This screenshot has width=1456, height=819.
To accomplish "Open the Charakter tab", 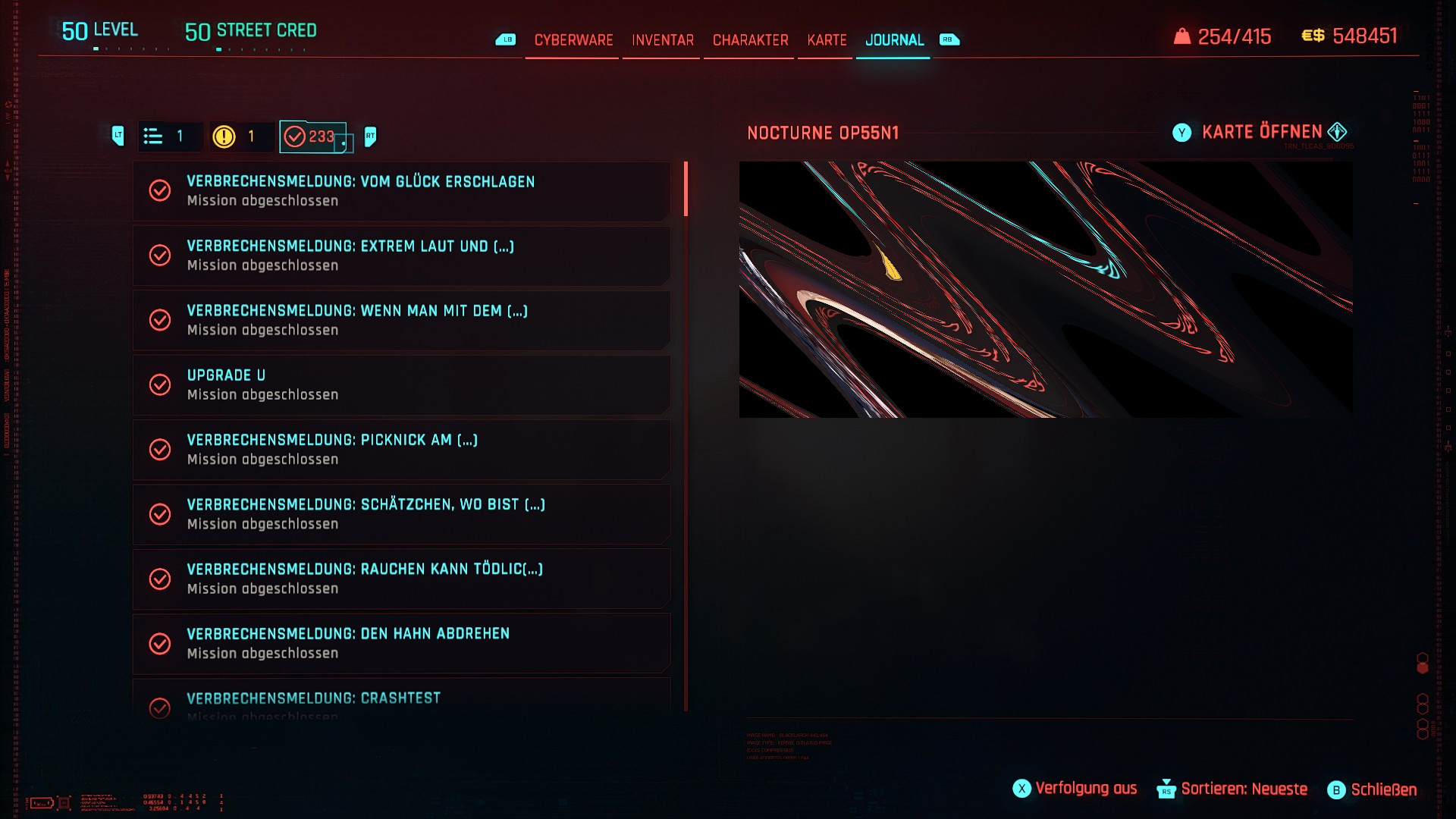I will pos(750,40).
